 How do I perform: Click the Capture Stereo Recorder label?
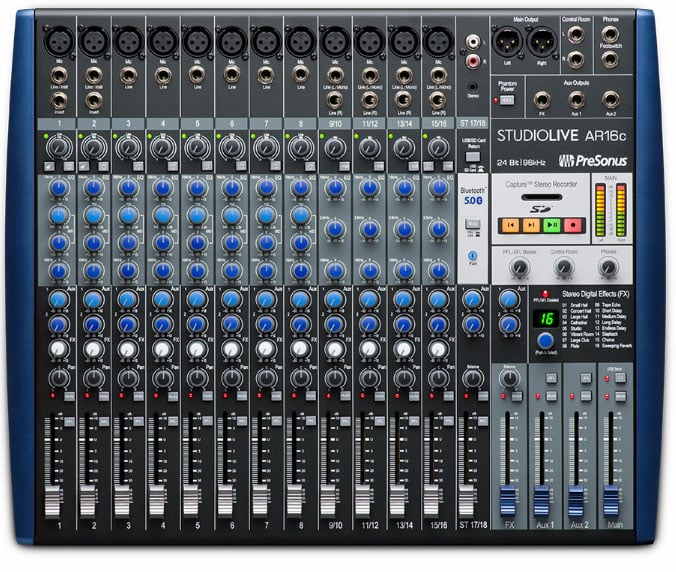(541, 184)
